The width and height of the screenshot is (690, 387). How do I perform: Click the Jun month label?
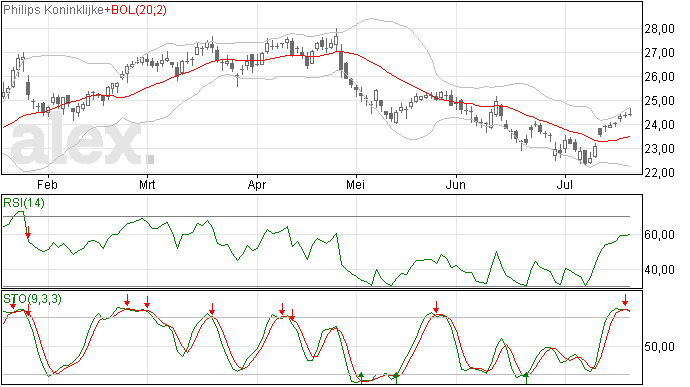[455, 184]
